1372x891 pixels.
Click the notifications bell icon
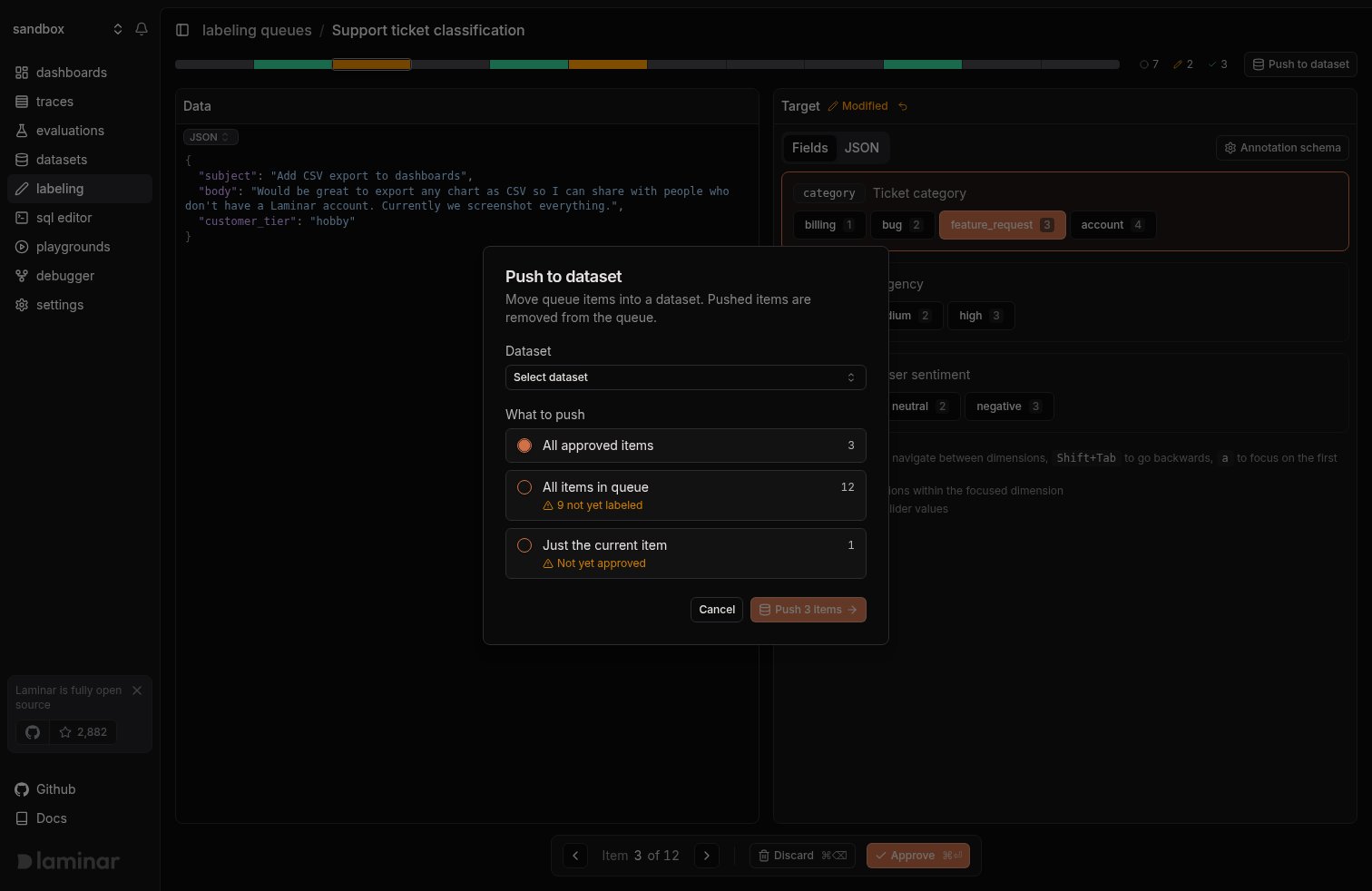[142, 29]
